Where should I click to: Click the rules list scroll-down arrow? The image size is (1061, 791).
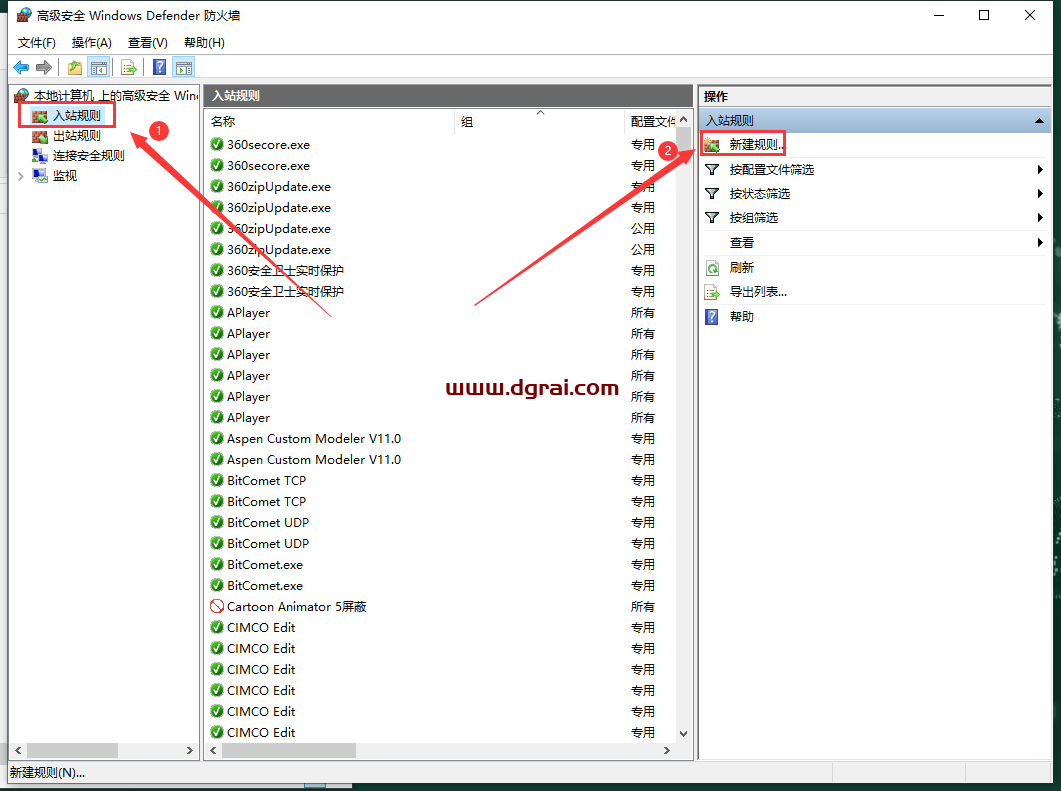coord(683,733)
